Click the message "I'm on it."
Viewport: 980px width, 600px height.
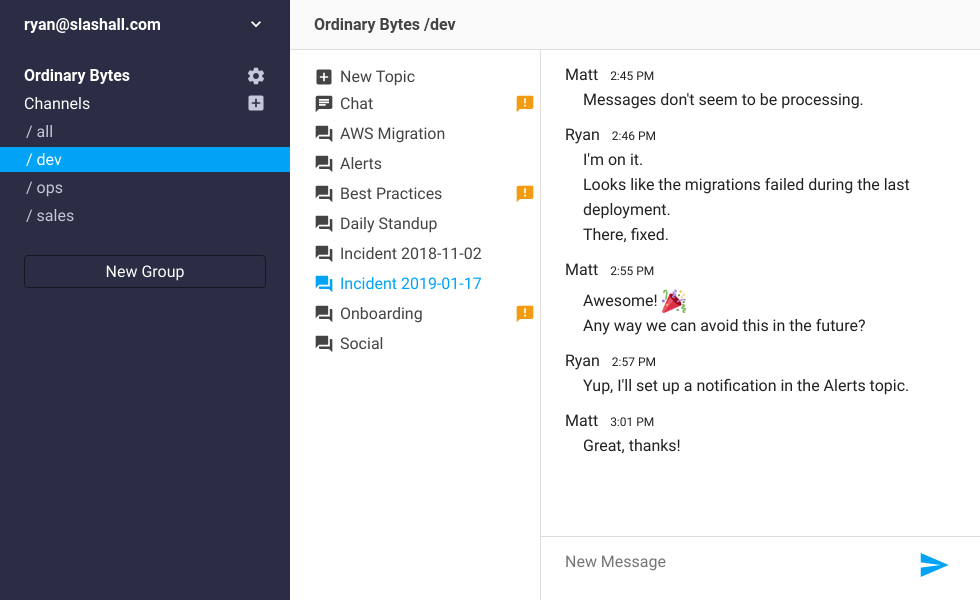click(612, 160)
